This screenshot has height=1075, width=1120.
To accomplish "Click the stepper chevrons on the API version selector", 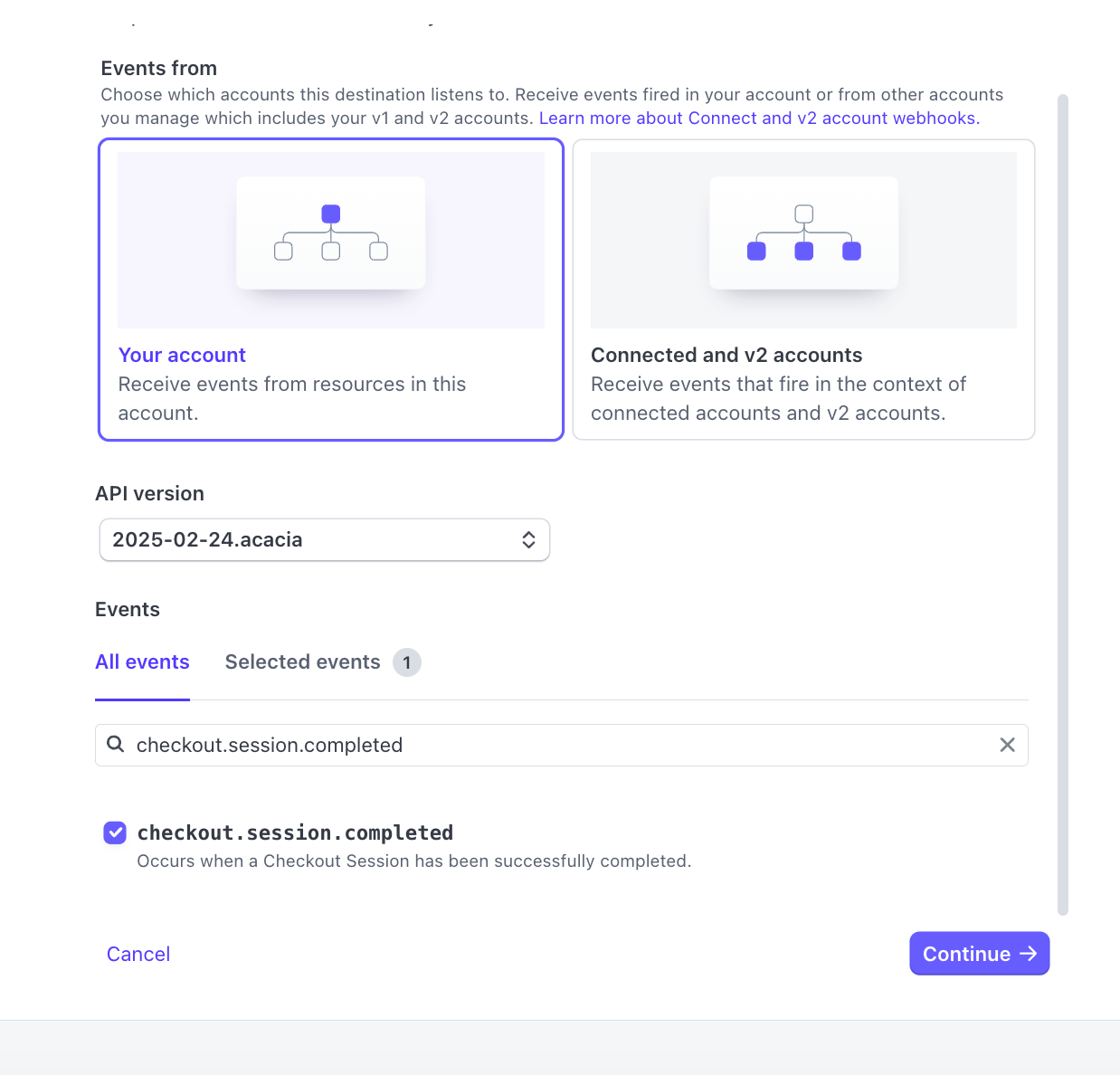I will tap(529, 539).
